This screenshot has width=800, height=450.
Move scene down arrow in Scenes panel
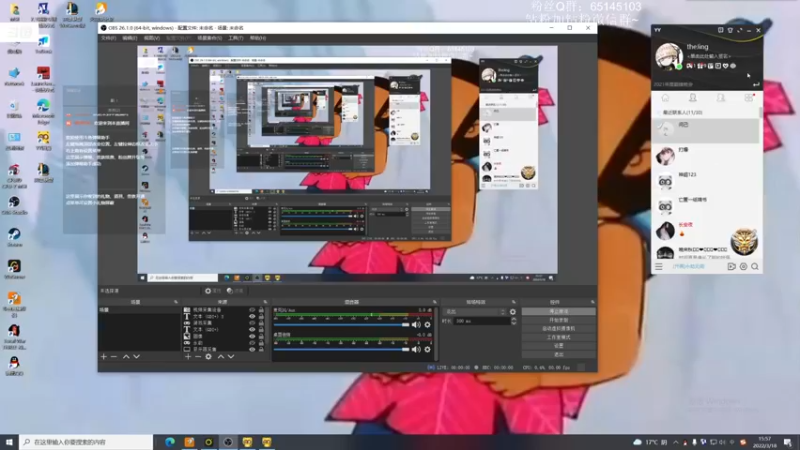click(x=136, y=357)
